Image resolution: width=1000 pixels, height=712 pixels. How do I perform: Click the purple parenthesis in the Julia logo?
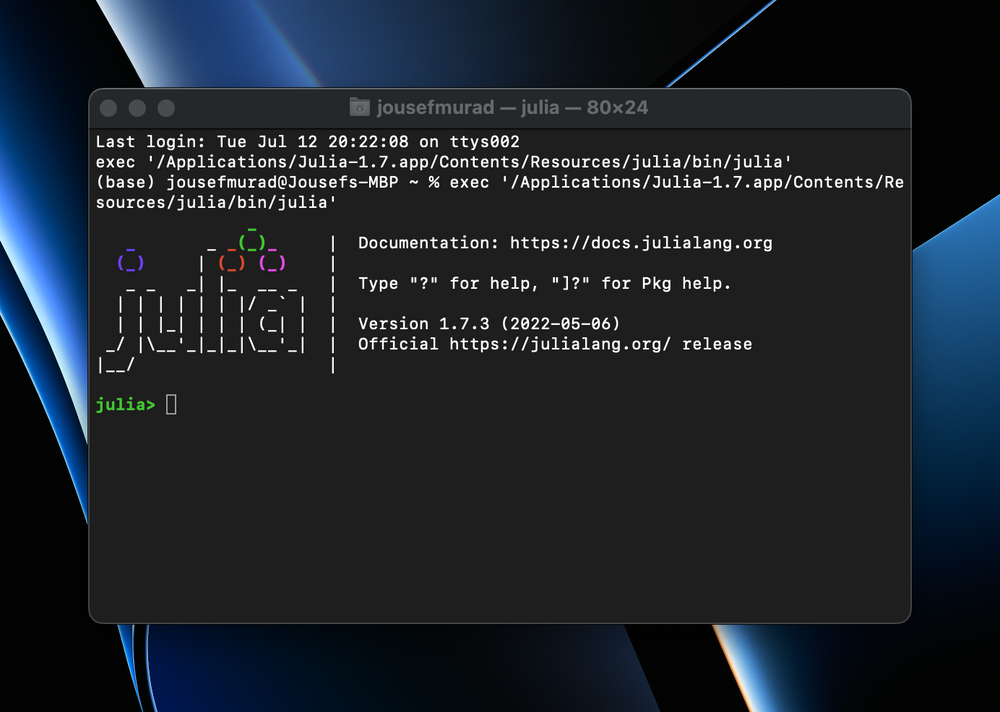coord(131,262)
